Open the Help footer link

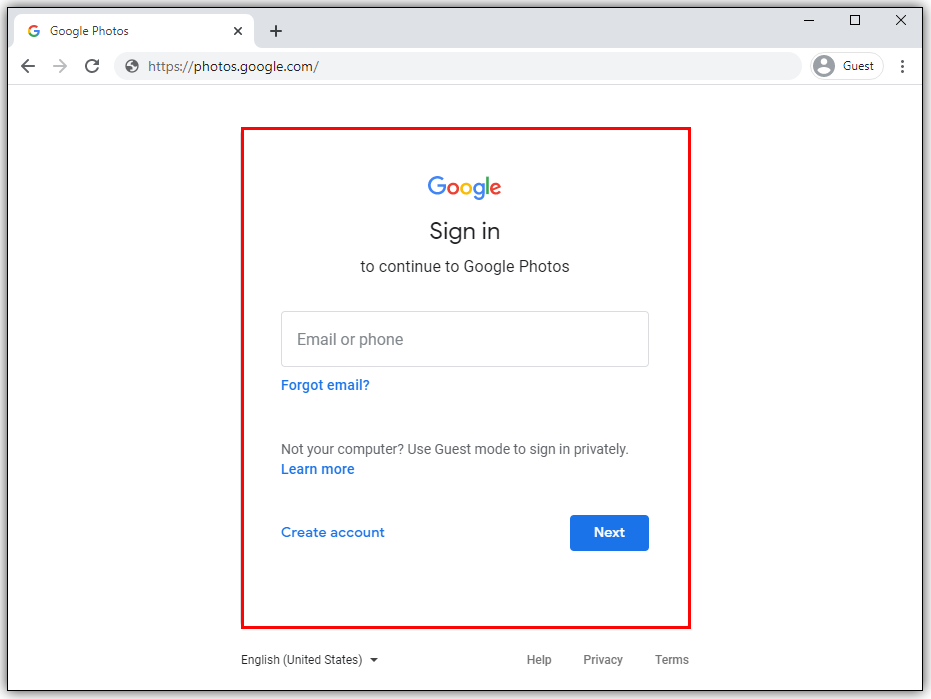(539, 660)
